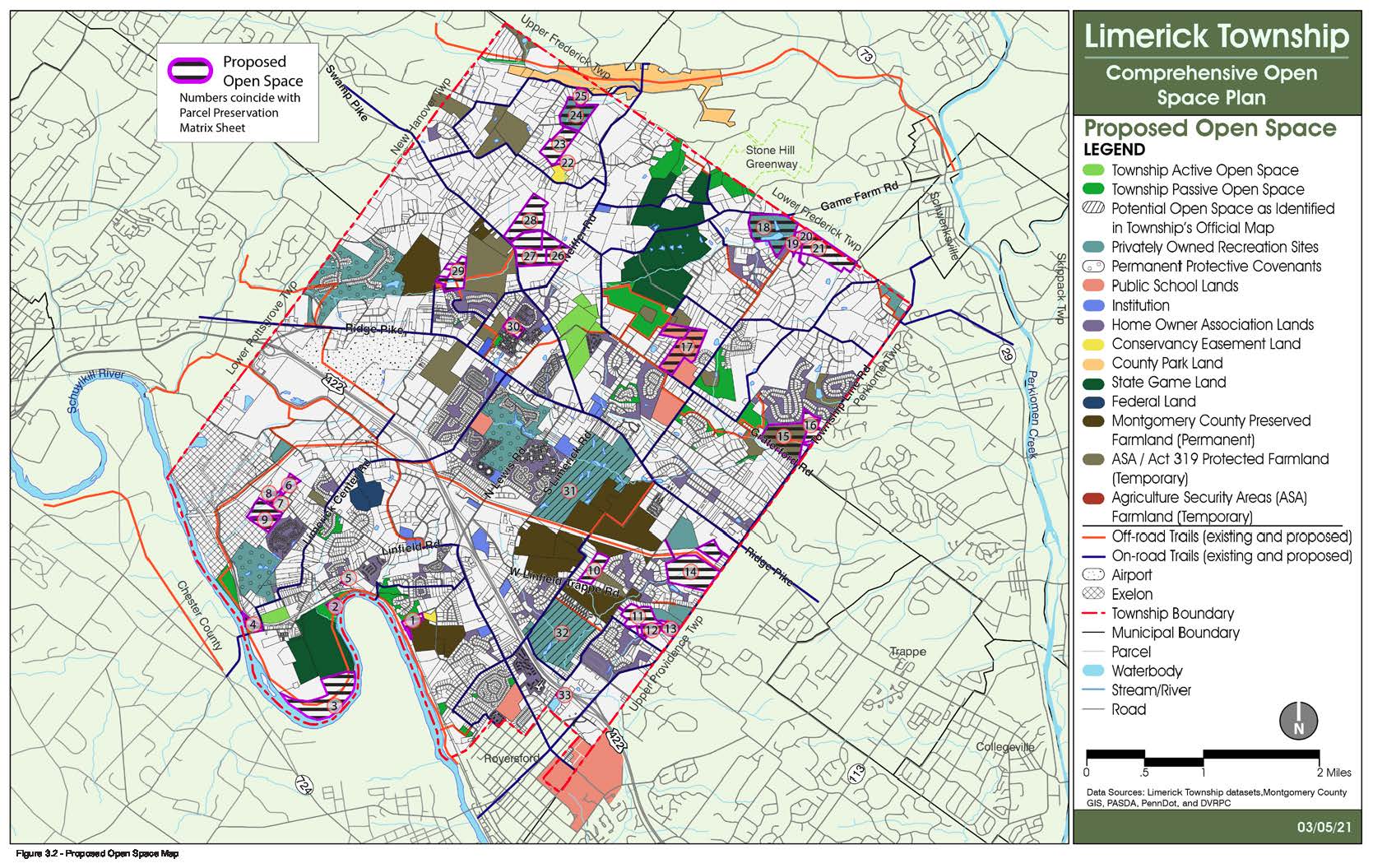Click the Airport symbol in the legend
The height and width of the screenshot is (868, 1373).
pyautogui.click(x=1094, y=575)
